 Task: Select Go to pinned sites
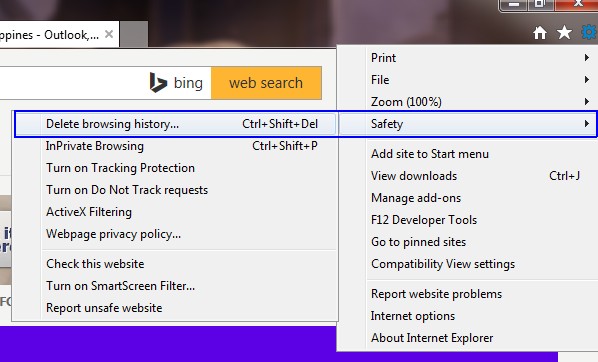pos(468,242)
